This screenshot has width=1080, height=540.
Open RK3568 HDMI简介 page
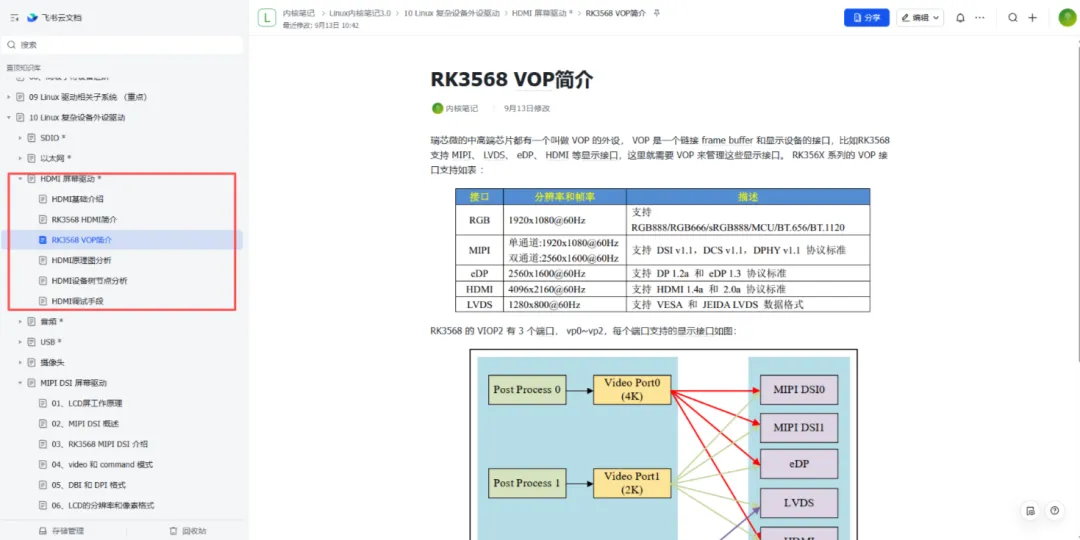click(84, 220)
